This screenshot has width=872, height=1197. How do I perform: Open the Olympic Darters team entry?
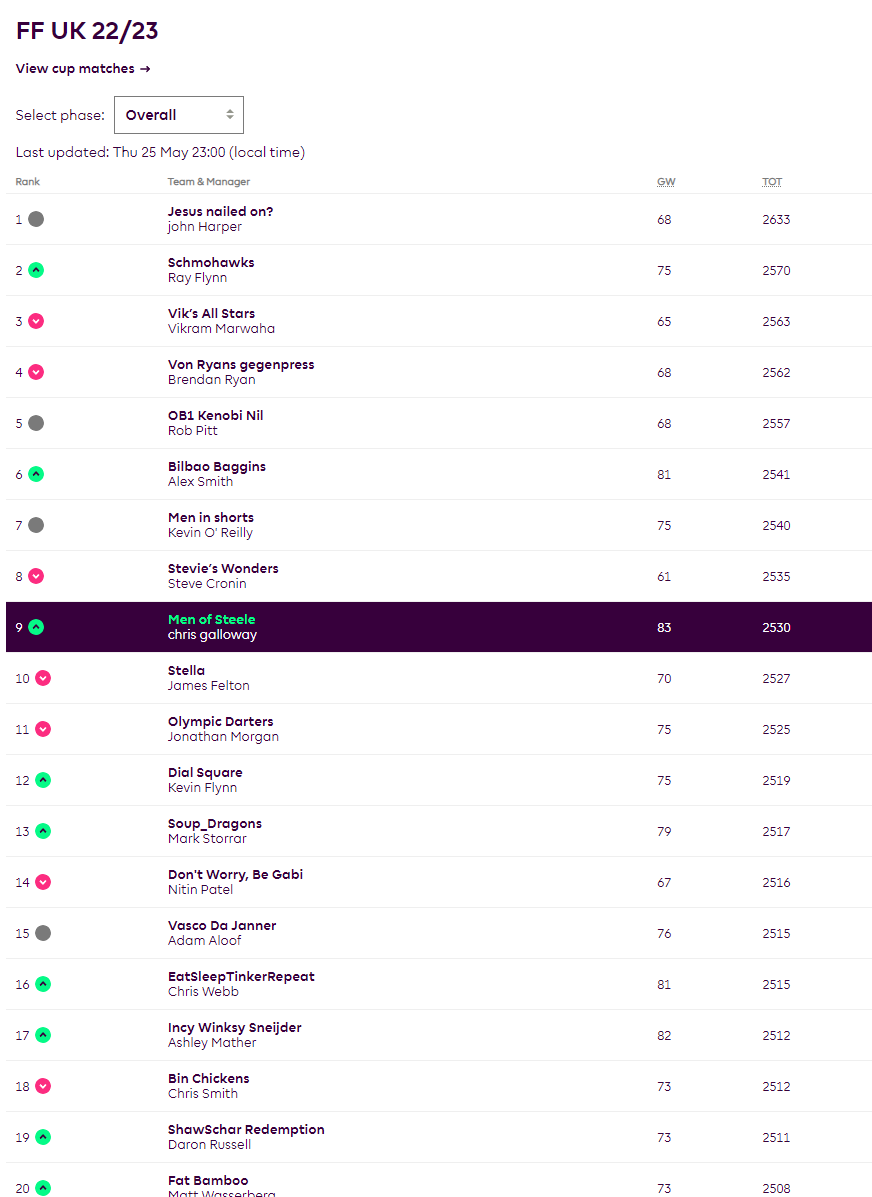(x=220, y=722)
